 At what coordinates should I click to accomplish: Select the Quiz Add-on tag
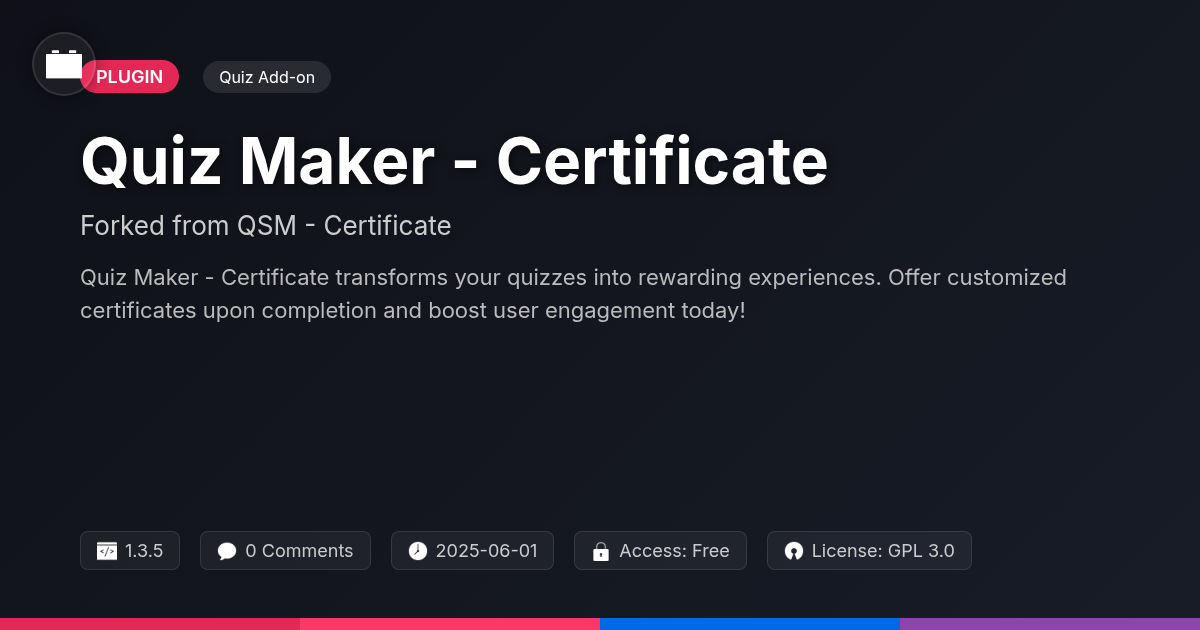pyautogui.click(x=267, y=77)
